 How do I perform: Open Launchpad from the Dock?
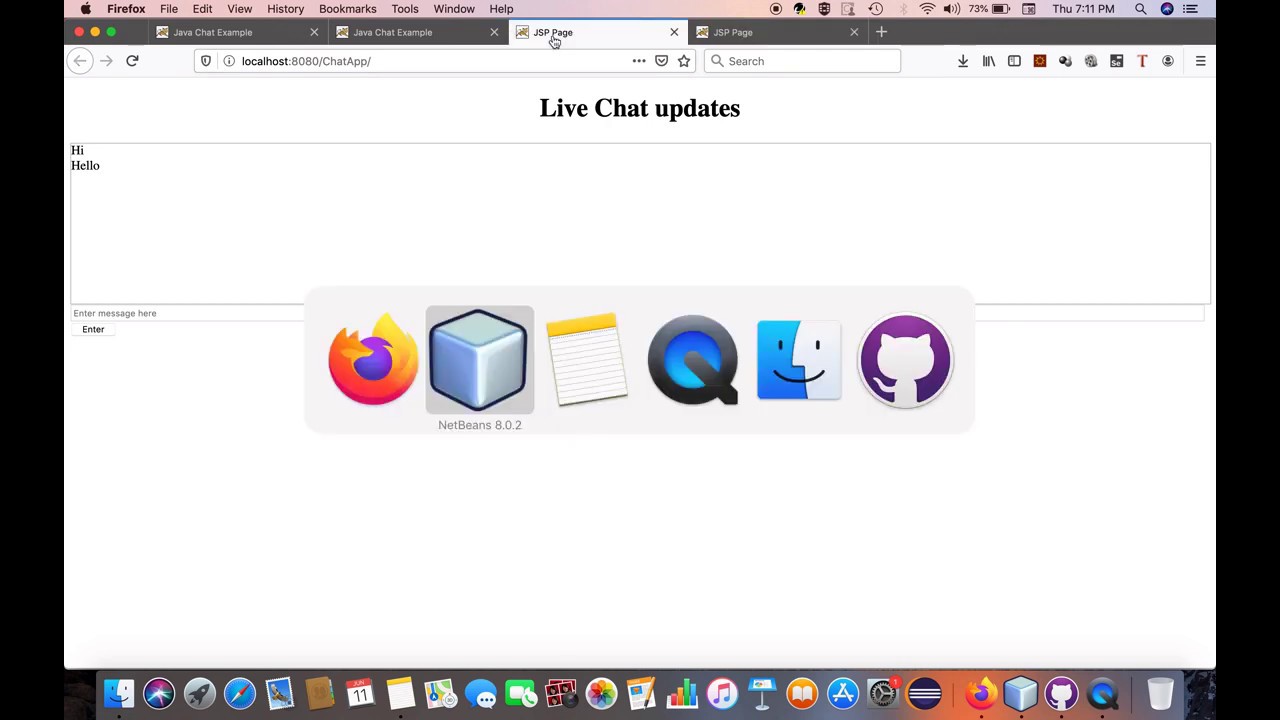click(199, 693)
